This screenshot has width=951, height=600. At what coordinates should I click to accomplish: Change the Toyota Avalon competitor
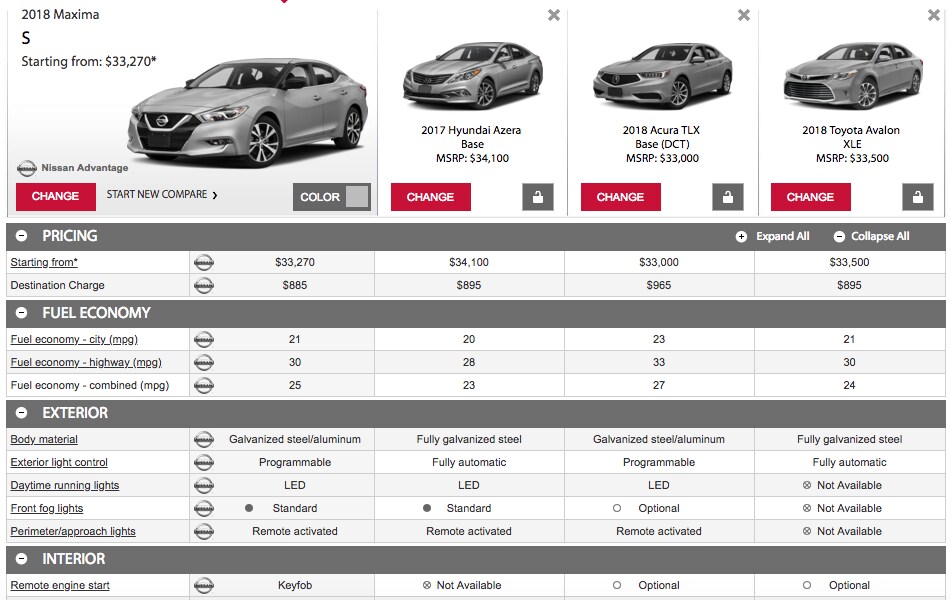click(810, 197)
